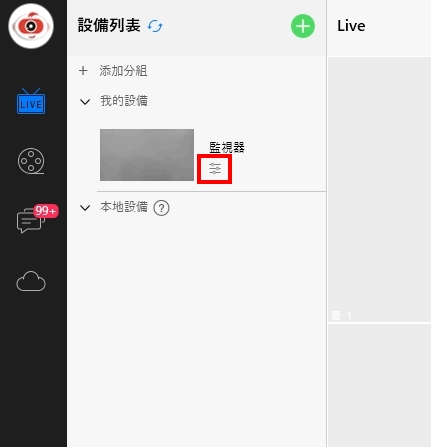The height and width of the screenshot is (447, 431).
Task: Click the Live header title
Action: 351,26
